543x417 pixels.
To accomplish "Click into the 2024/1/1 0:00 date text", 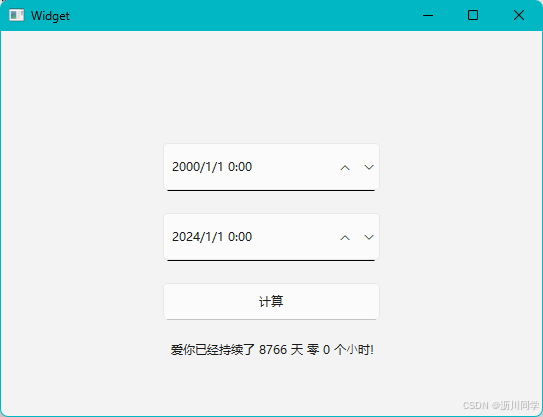I will pos(212,237).
